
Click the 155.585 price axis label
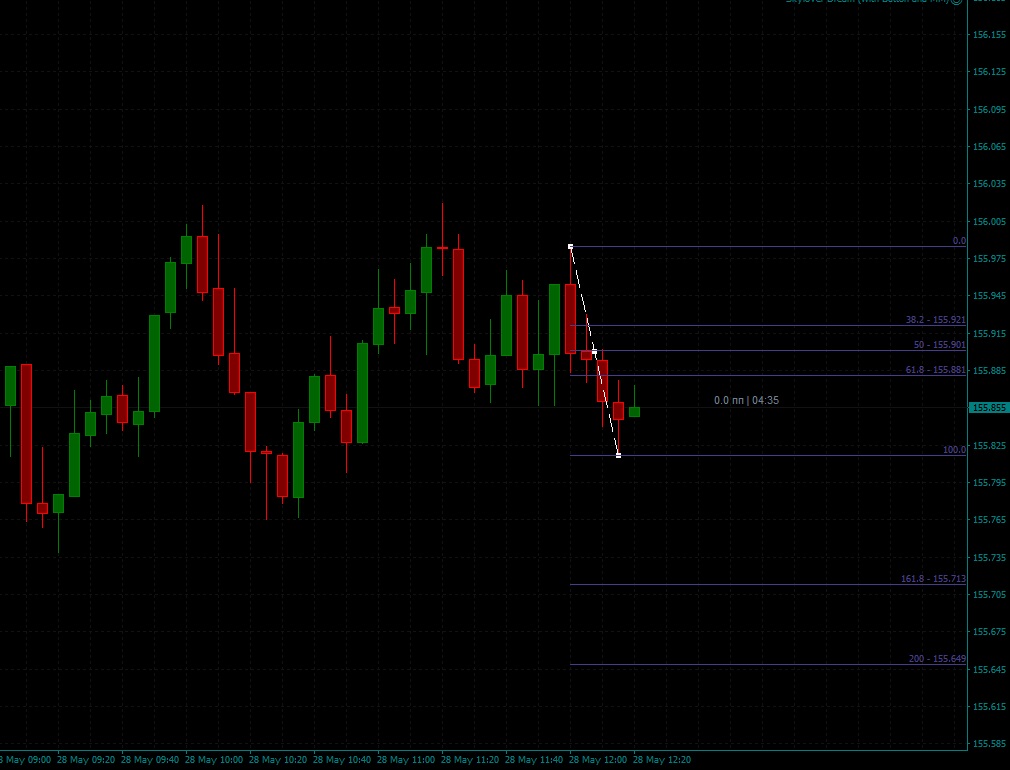click(x=989, y=744)
